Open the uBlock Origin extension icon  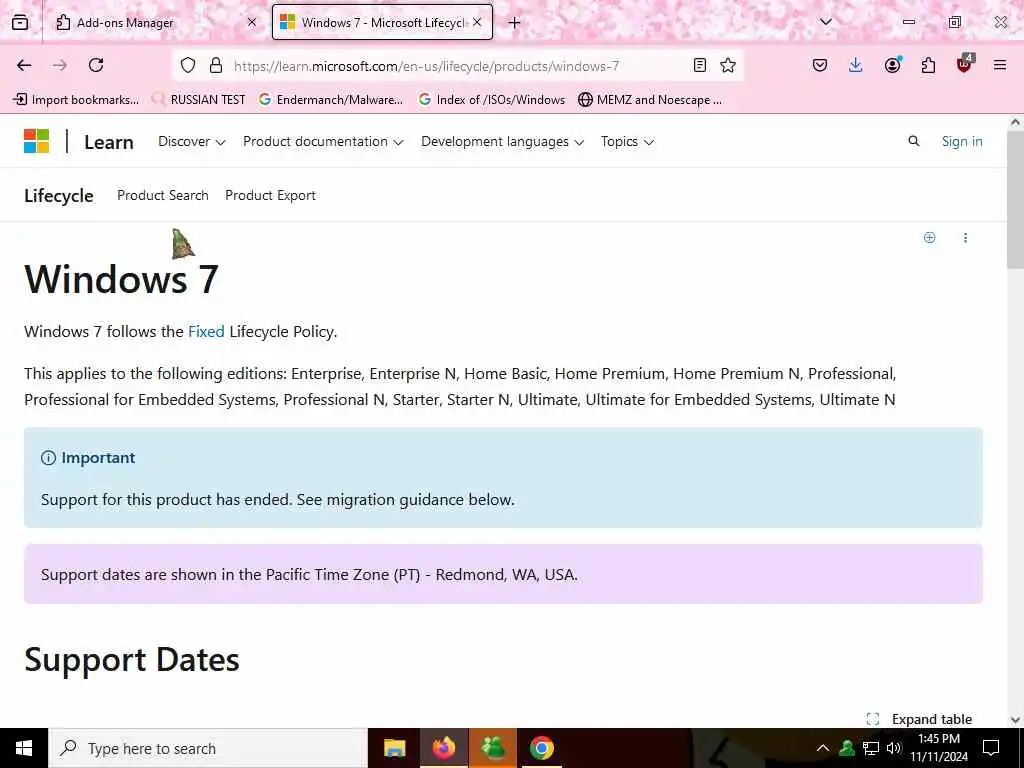(x=965, y=64)
